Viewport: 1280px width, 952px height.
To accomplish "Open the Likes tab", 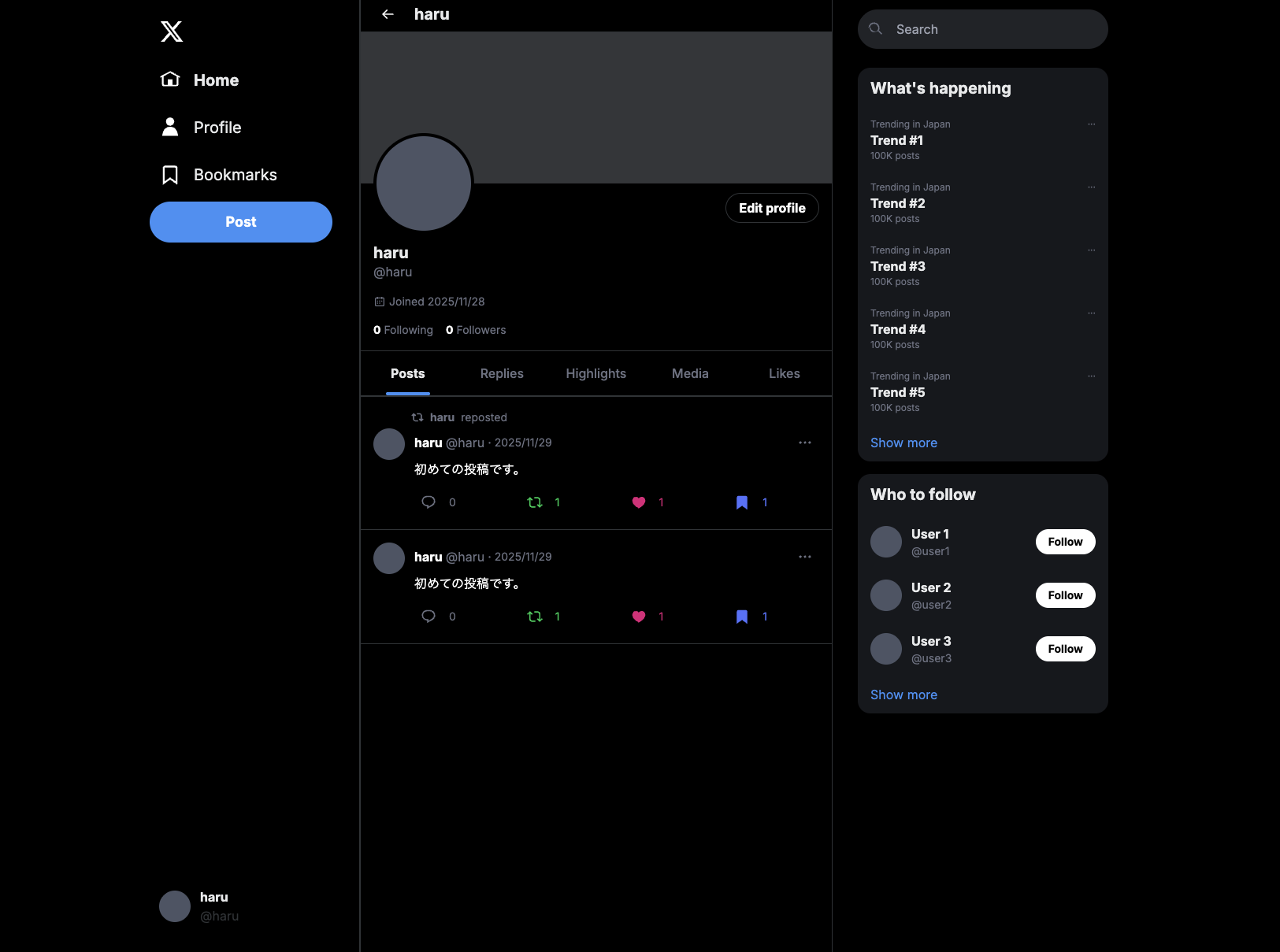I will (x=785, y=373).
